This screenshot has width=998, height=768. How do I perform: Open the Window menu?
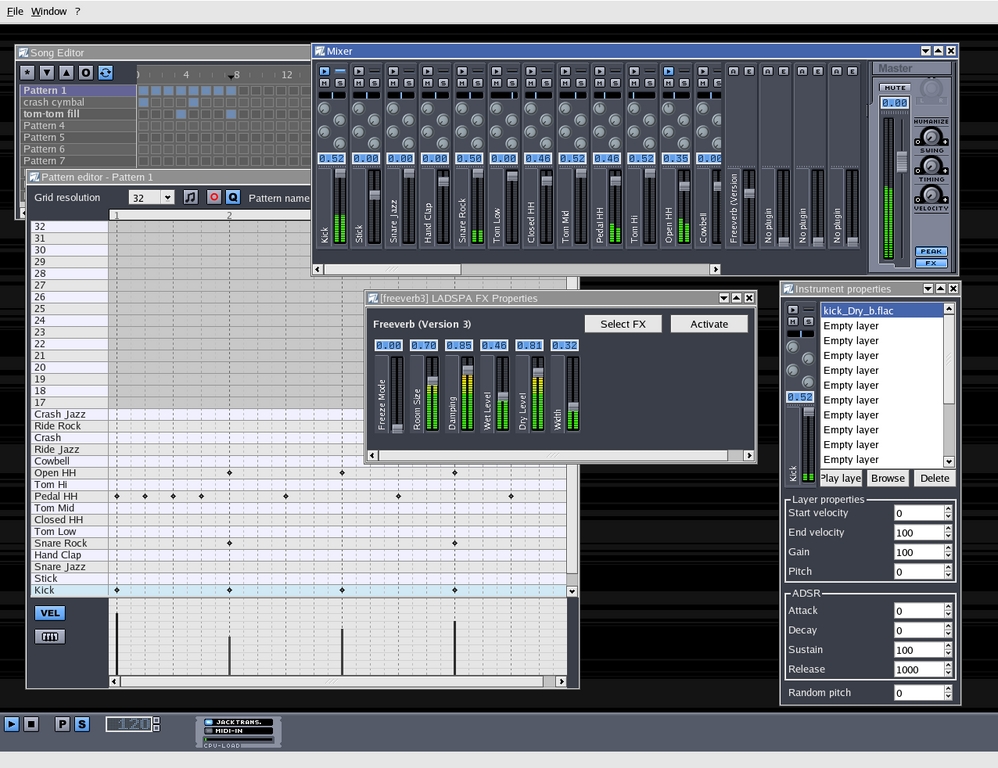pos(48,11)
